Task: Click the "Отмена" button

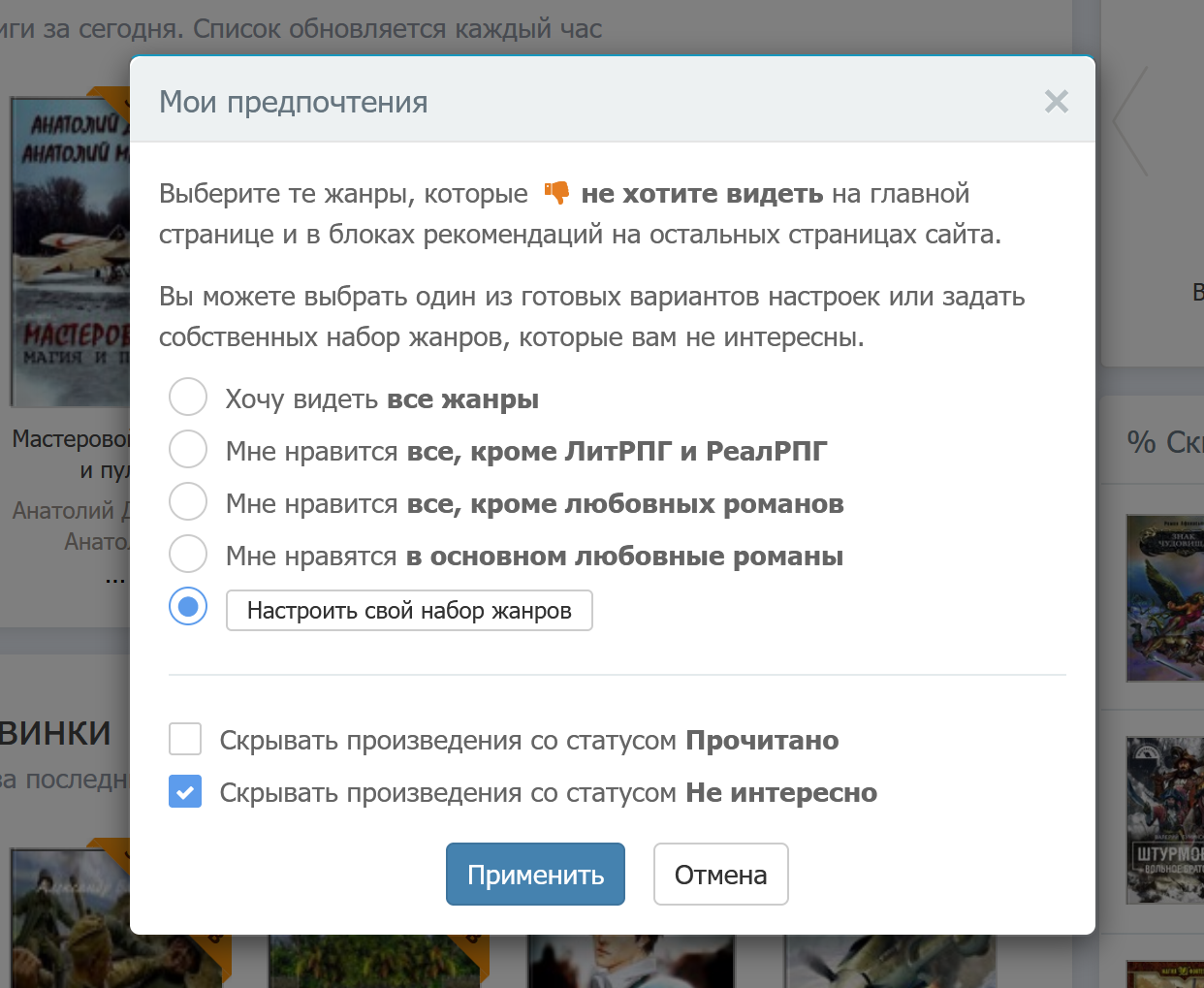Action: (720, 875)
